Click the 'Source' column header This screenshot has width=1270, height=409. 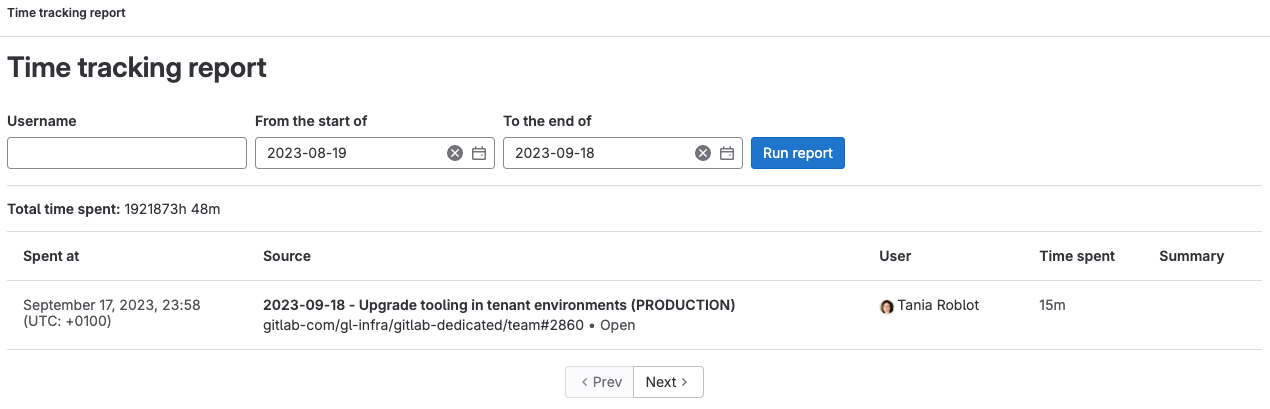click(x=287, y=256)
